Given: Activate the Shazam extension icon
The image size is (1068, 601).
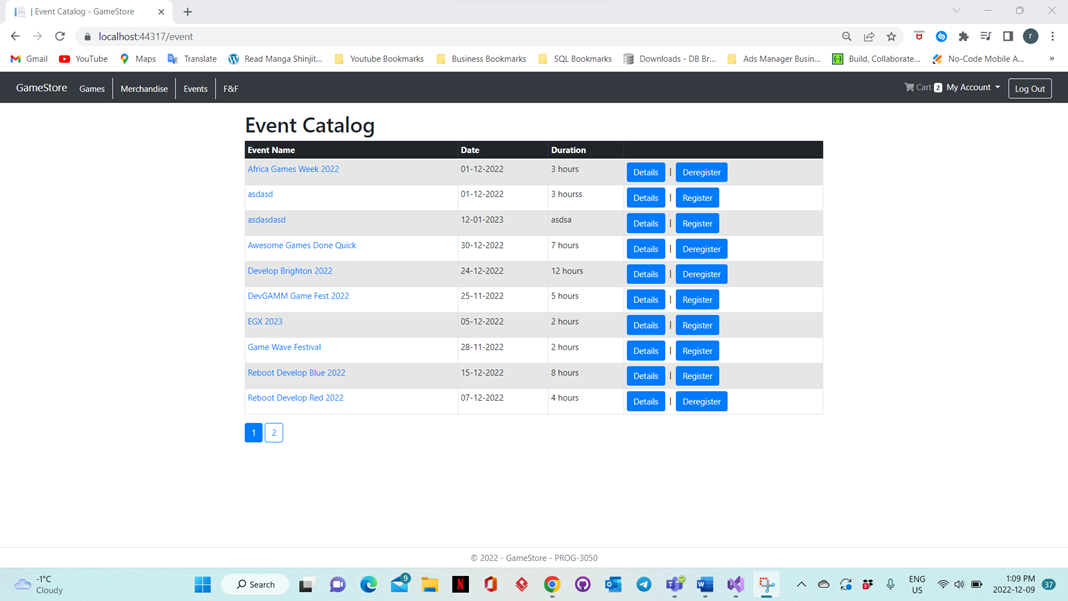Looking at the screenshot, I should 940,36.
